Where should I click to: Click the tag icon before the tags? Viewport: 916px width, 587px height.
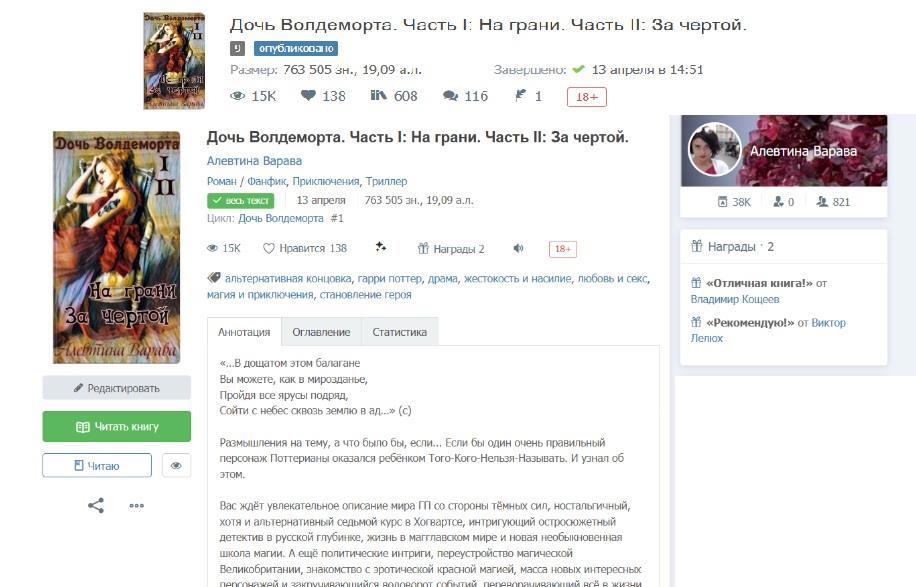click(x=214, y=278)
